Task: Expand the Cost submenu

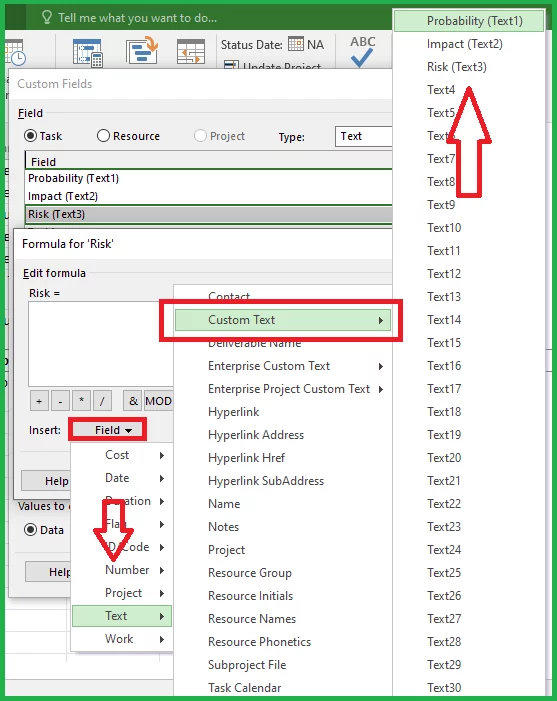Action: [x=122, y=455]
